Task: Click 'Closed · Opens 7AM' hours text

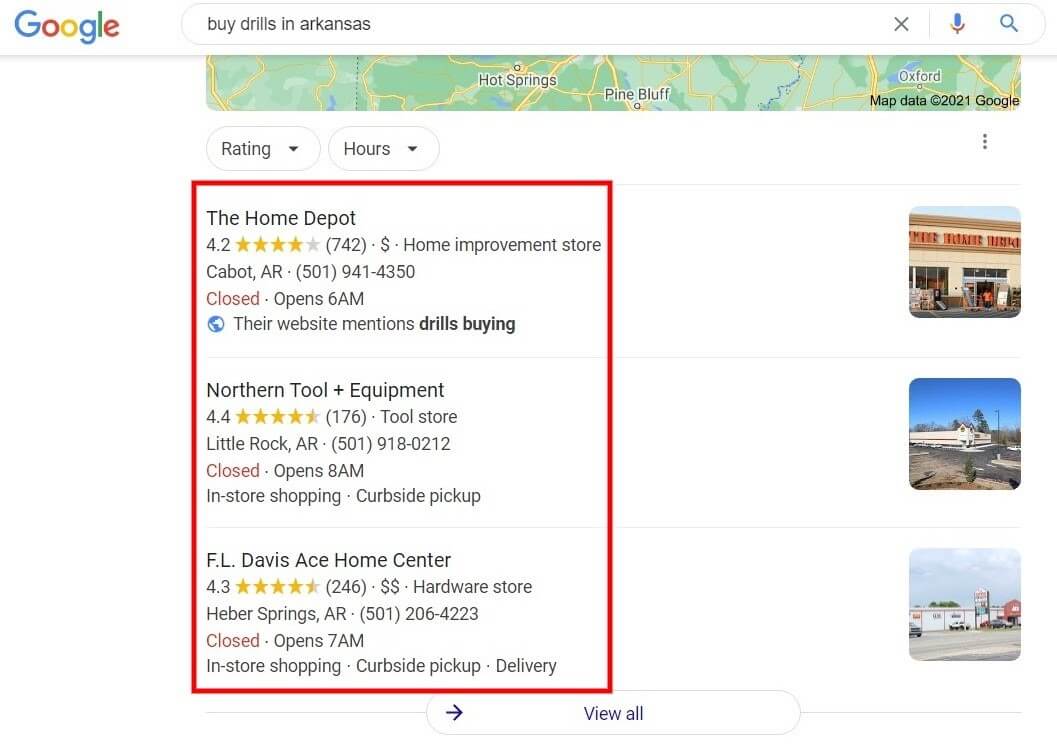Action: click(285, 640)
